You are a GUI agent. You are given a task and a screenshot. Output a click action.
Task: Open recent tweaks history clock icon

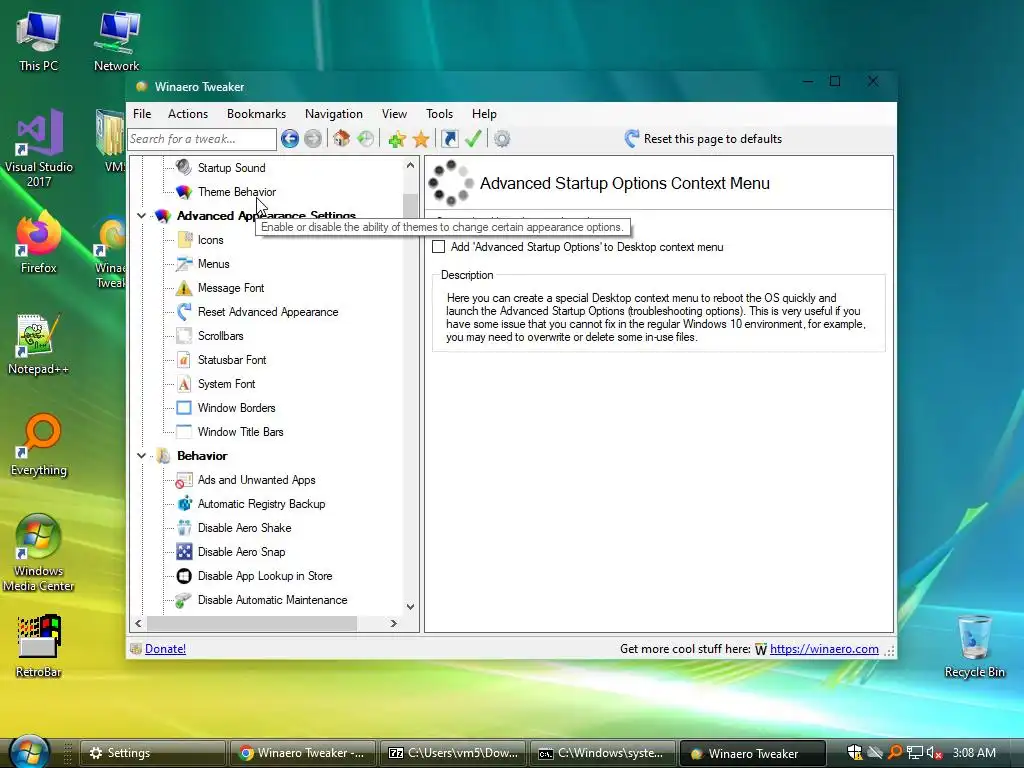366,138
